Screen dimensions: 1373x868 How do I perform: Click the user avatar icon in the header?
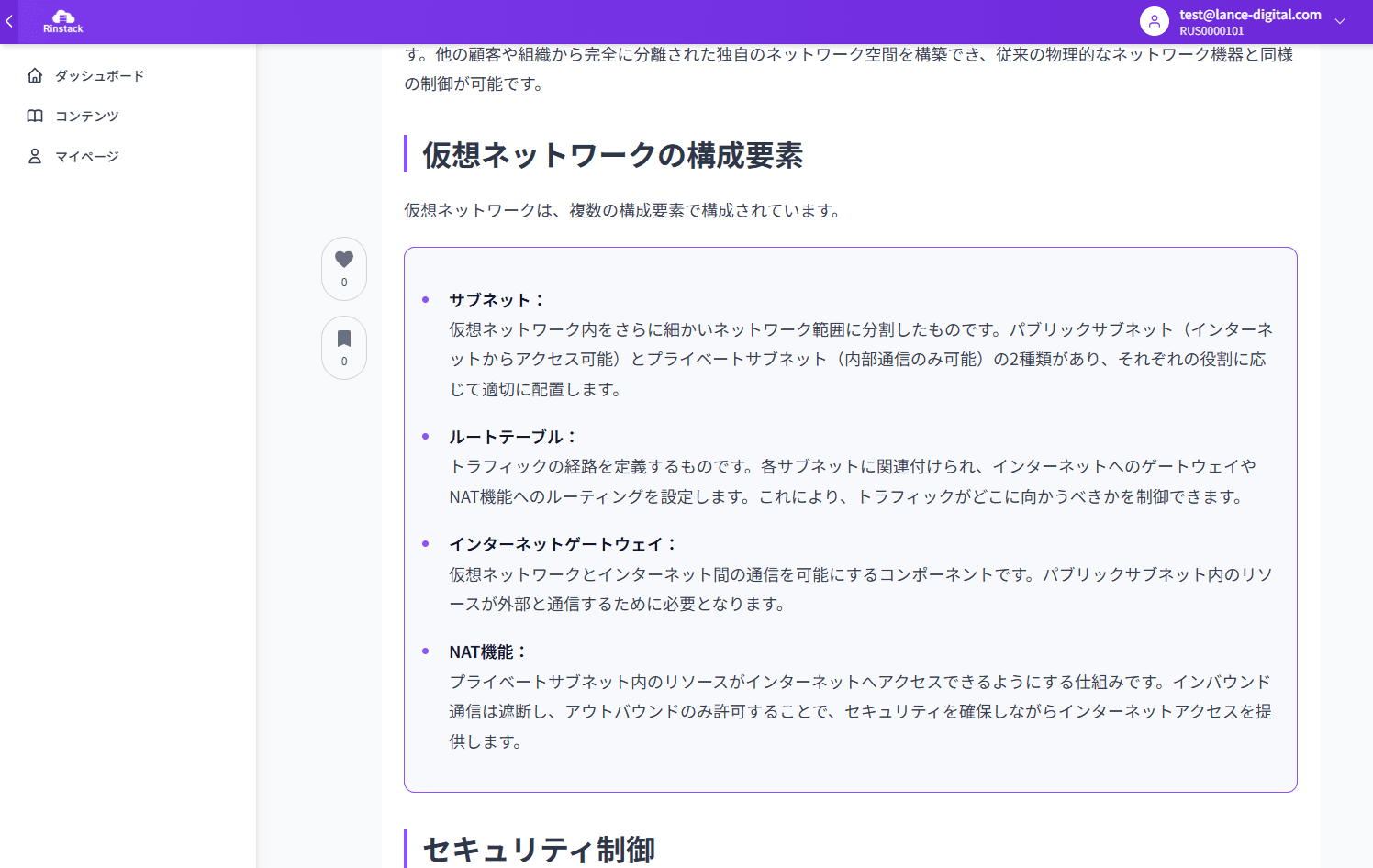pyautogui.click(x=1154, y=21)
